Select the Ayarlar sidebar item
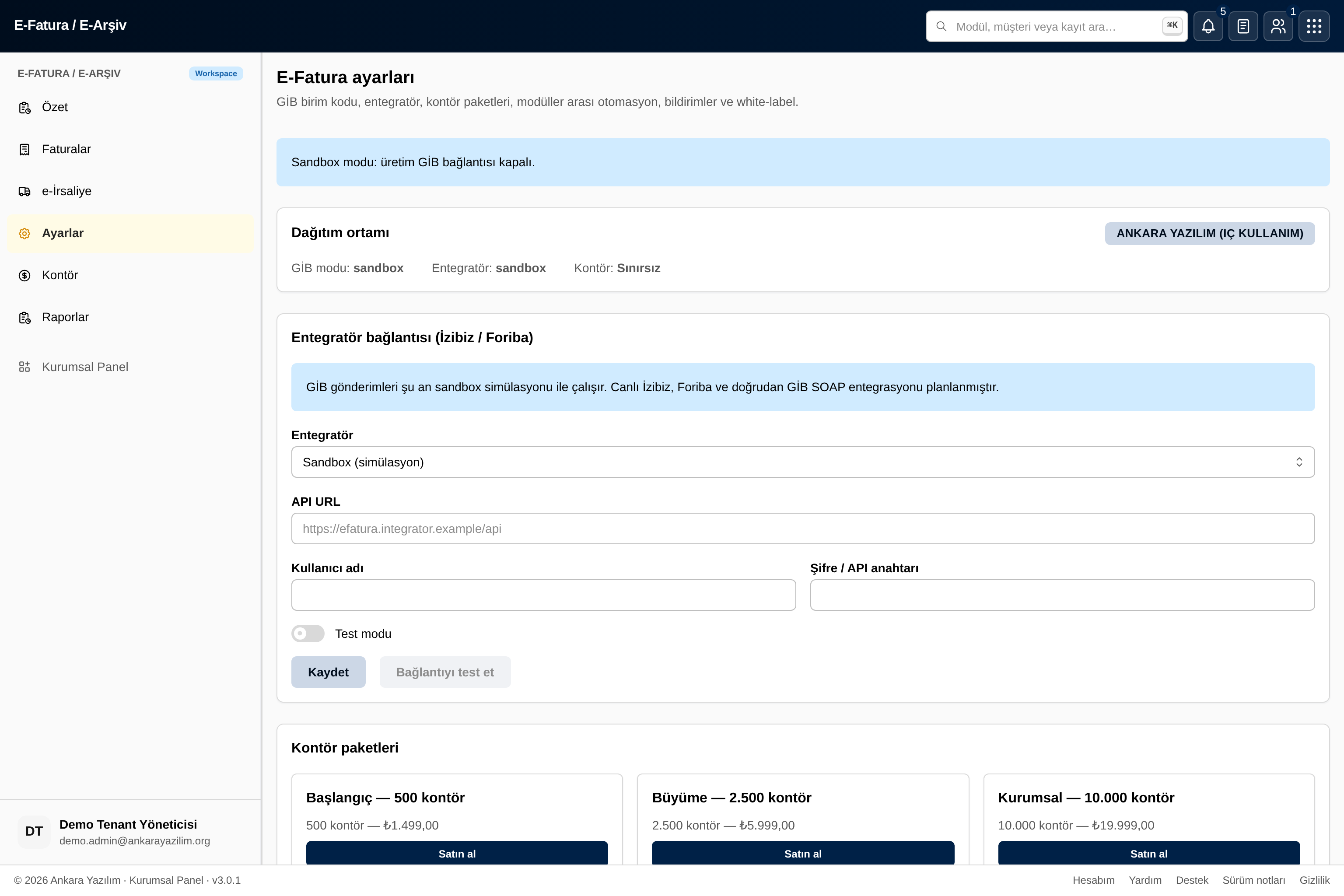This screenshot has width=1344, height=896. 129,233
